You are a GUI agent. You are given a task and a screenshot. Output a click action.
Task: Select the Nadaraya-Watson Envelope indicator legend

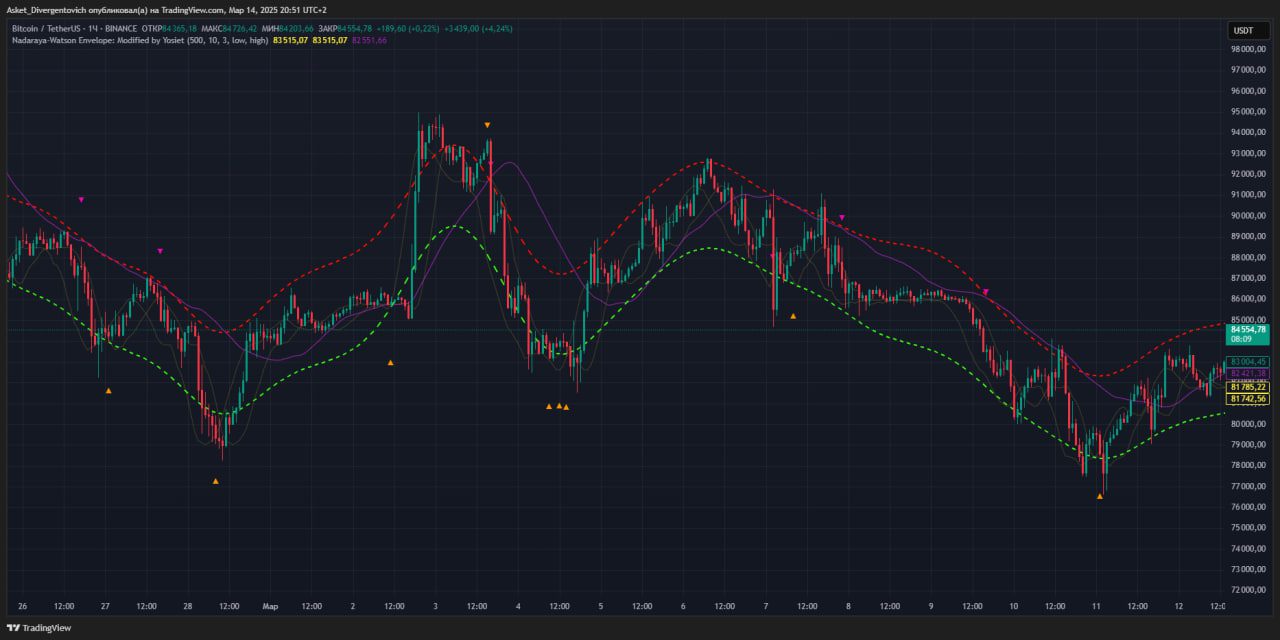[140, 41]
